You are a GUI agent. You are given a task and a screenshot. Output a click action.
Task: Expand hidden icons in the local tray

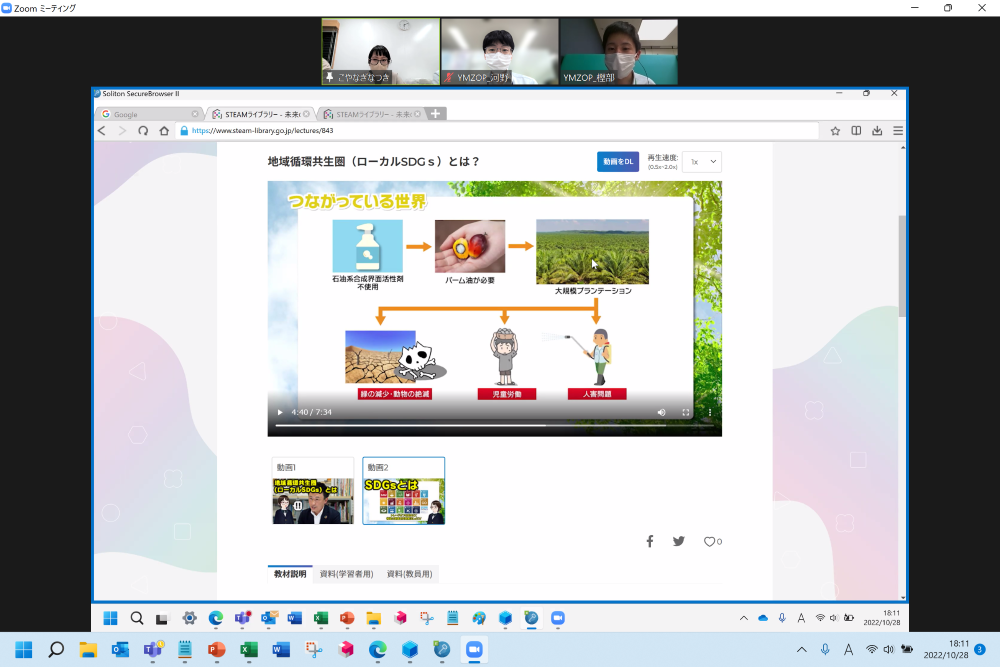pyautogui.click(x=802, y=650)
